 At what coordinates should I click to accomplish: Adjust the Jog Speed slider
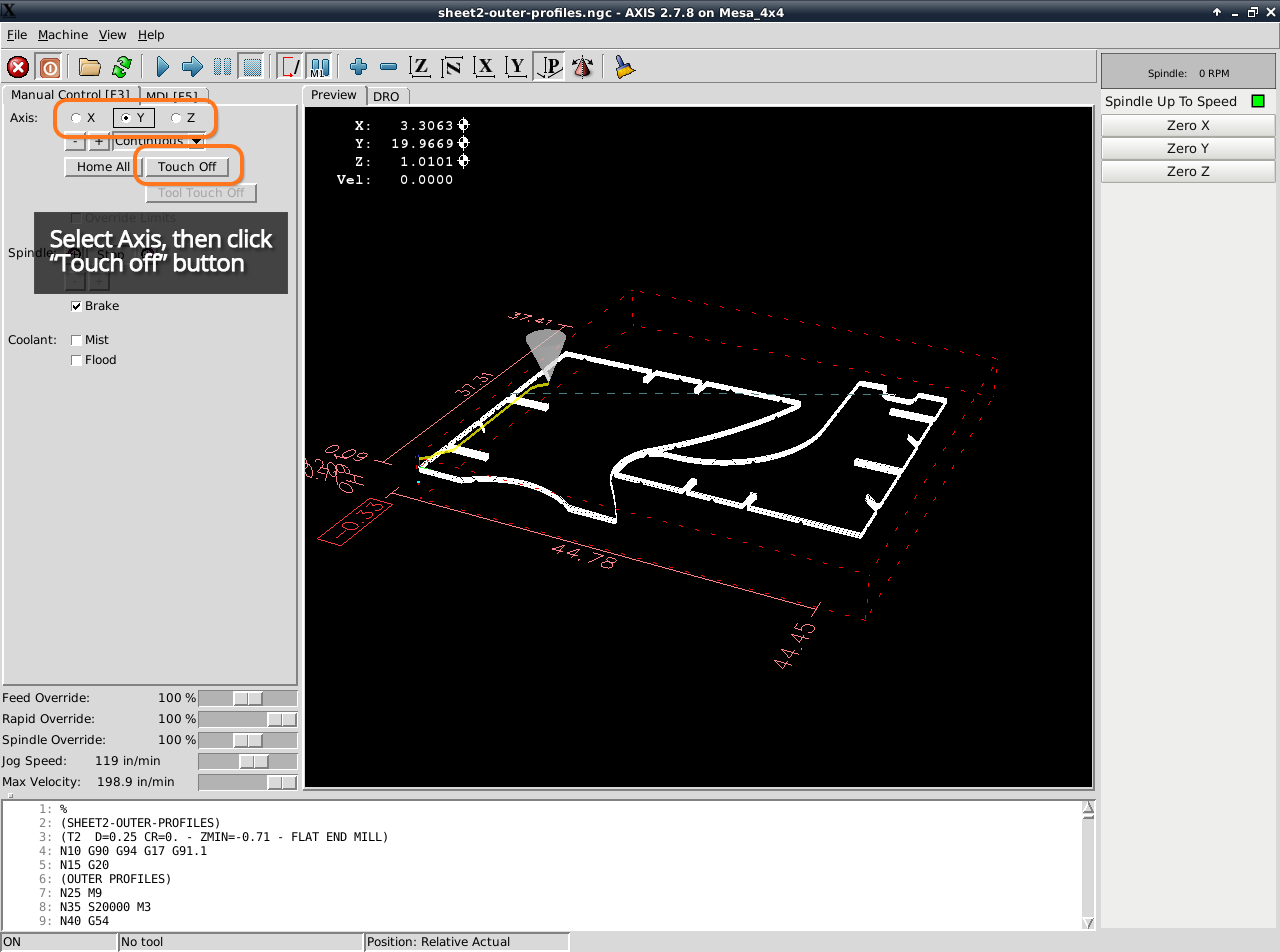point(248,761)
